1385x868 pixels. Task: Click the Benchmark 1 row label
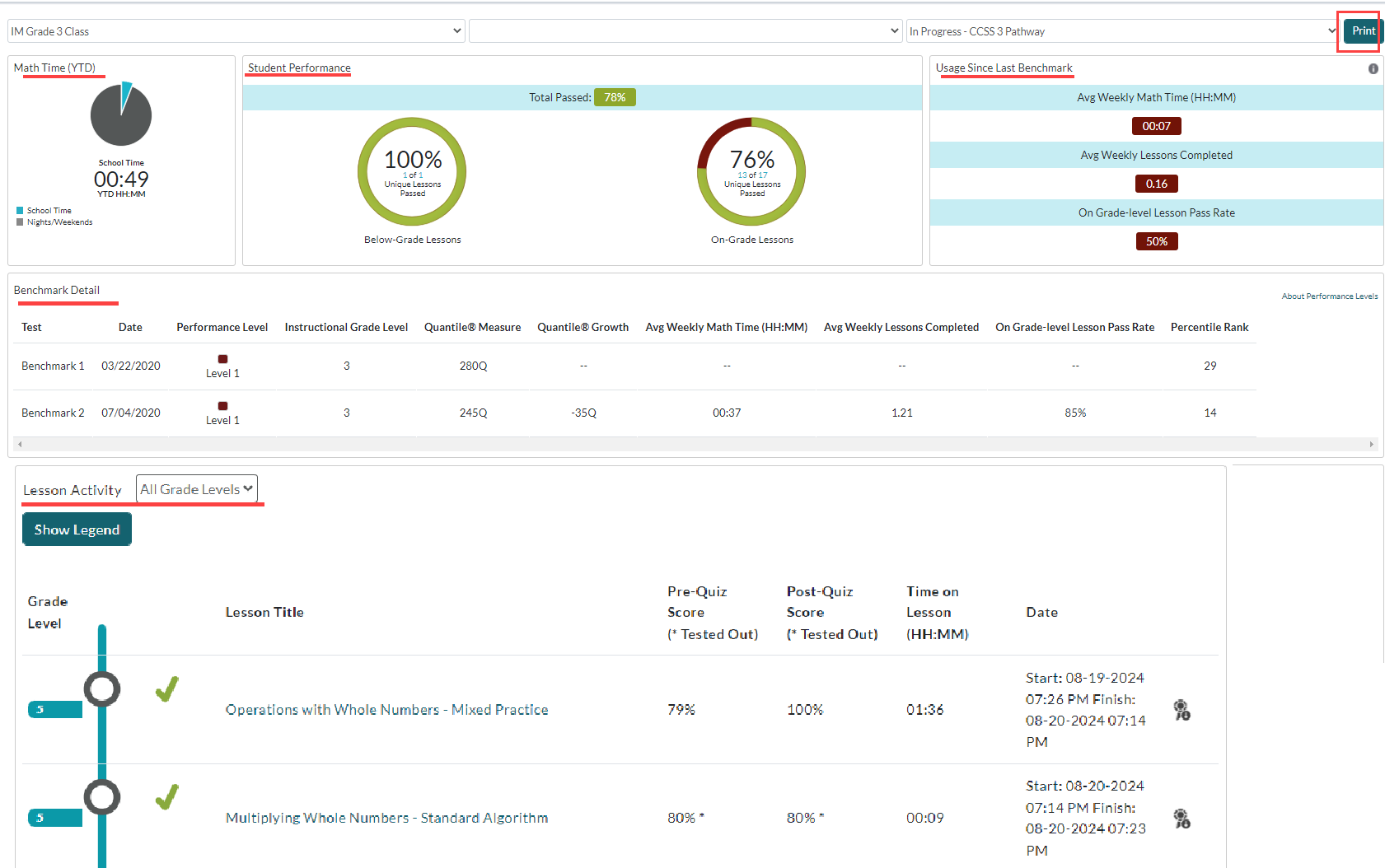point(53,366)
